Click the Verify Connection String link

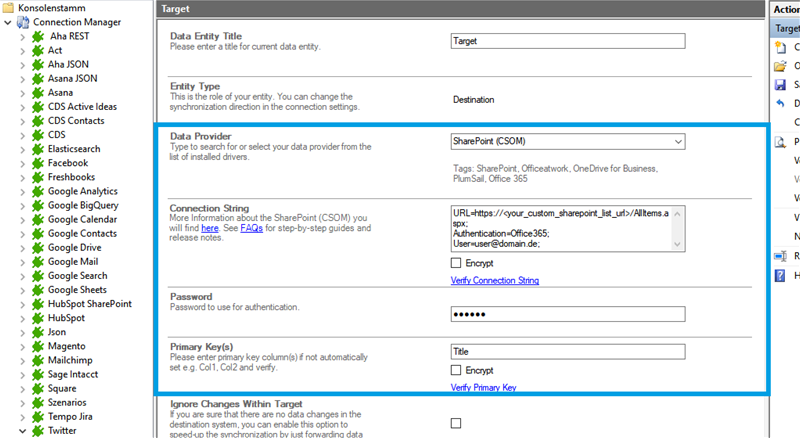coord(495,281)
